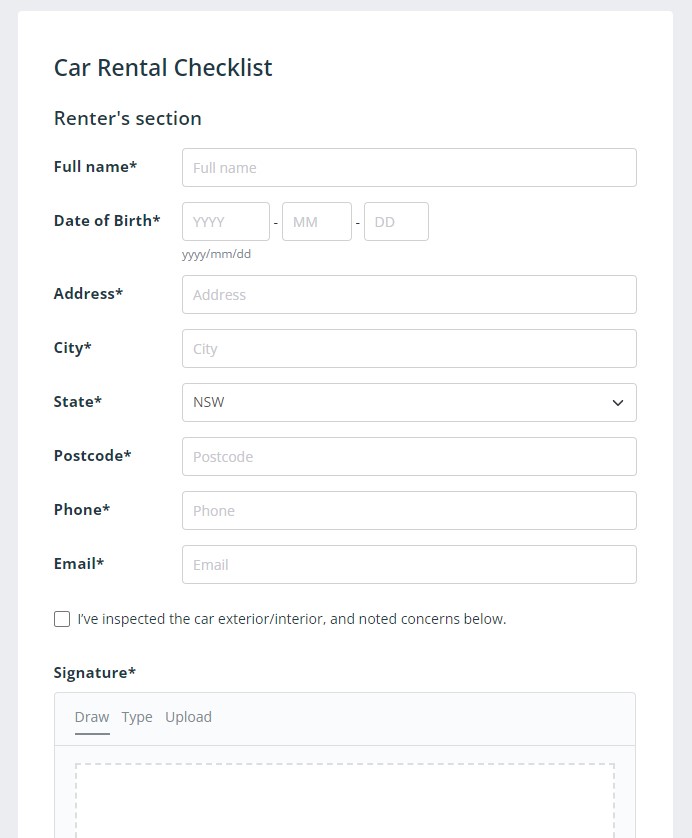Focus the Phone number field
Viewport: 692px width, 838px height.
[x=409, y=510]
